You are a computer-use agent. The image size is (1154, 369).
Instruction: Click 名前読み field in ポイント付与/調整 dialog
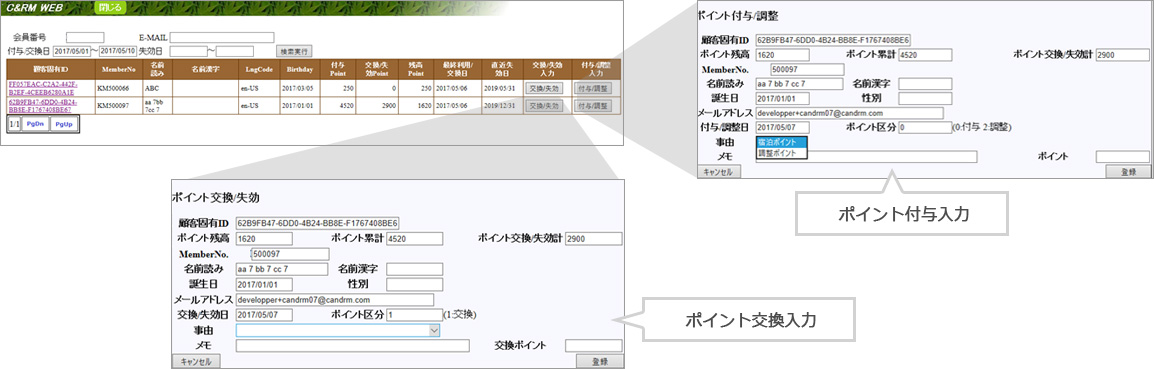[800, 84]
